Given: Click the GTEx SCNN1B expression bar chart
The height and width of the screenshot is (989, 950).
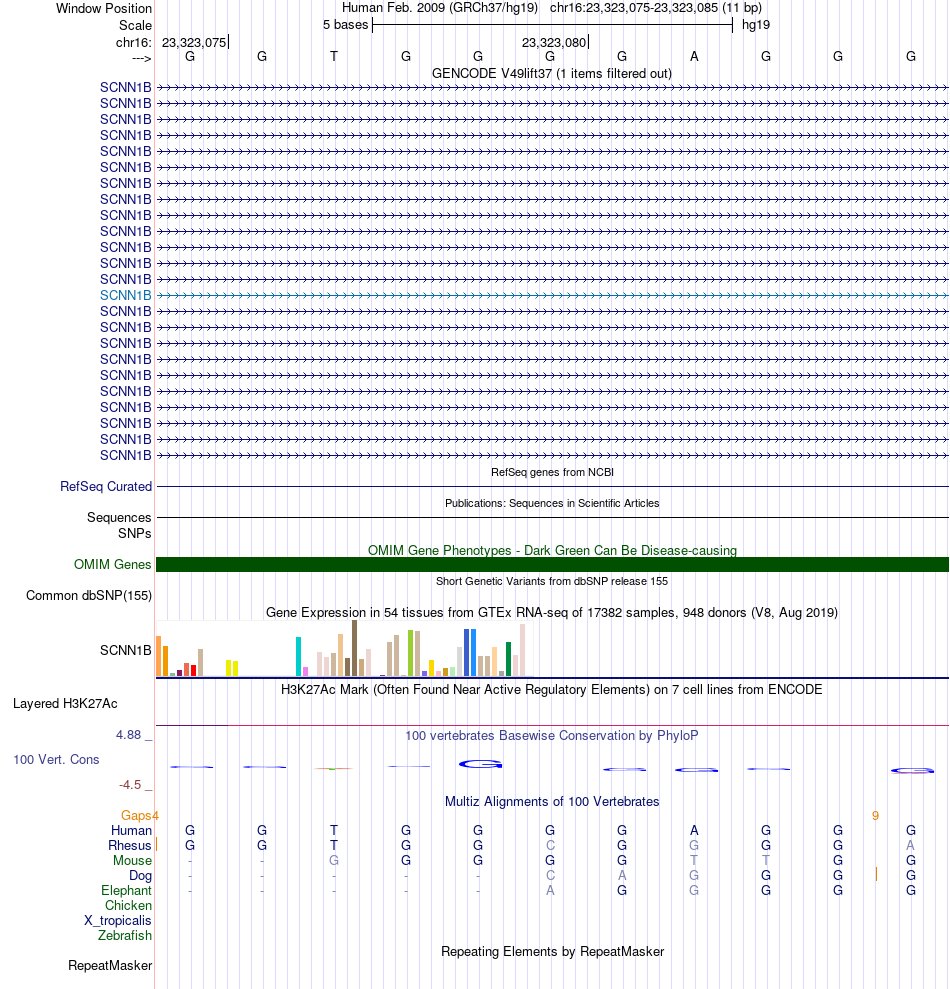Looking at the screenshot, I should point(344,648).
